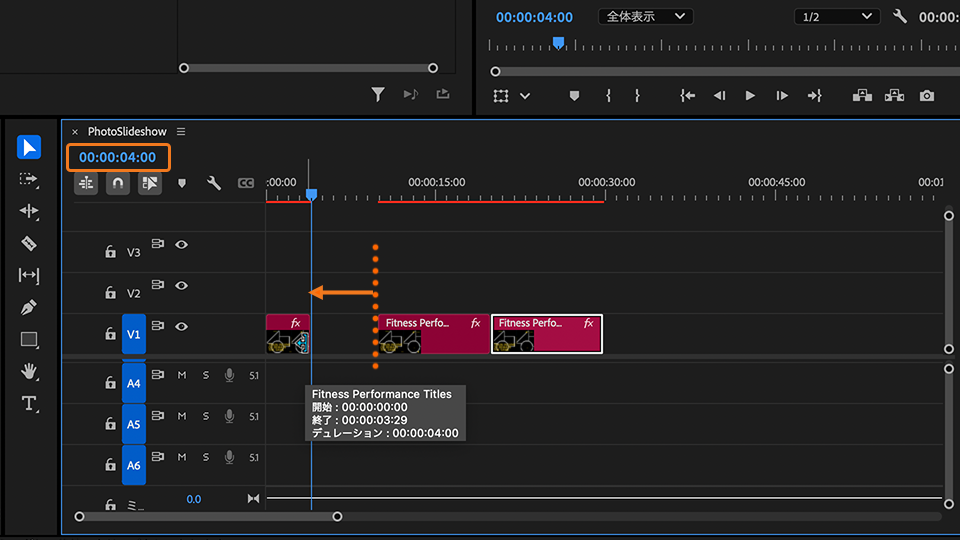Toggle insert and overwrite sequences as nests

pos(86,183)
